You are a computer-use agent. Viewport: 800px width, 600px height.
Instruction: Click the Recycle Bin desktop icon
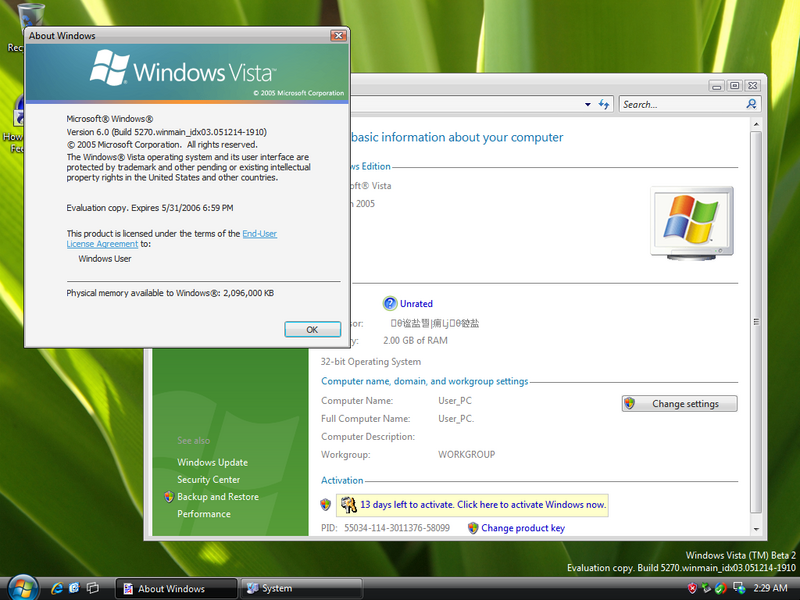30,15
